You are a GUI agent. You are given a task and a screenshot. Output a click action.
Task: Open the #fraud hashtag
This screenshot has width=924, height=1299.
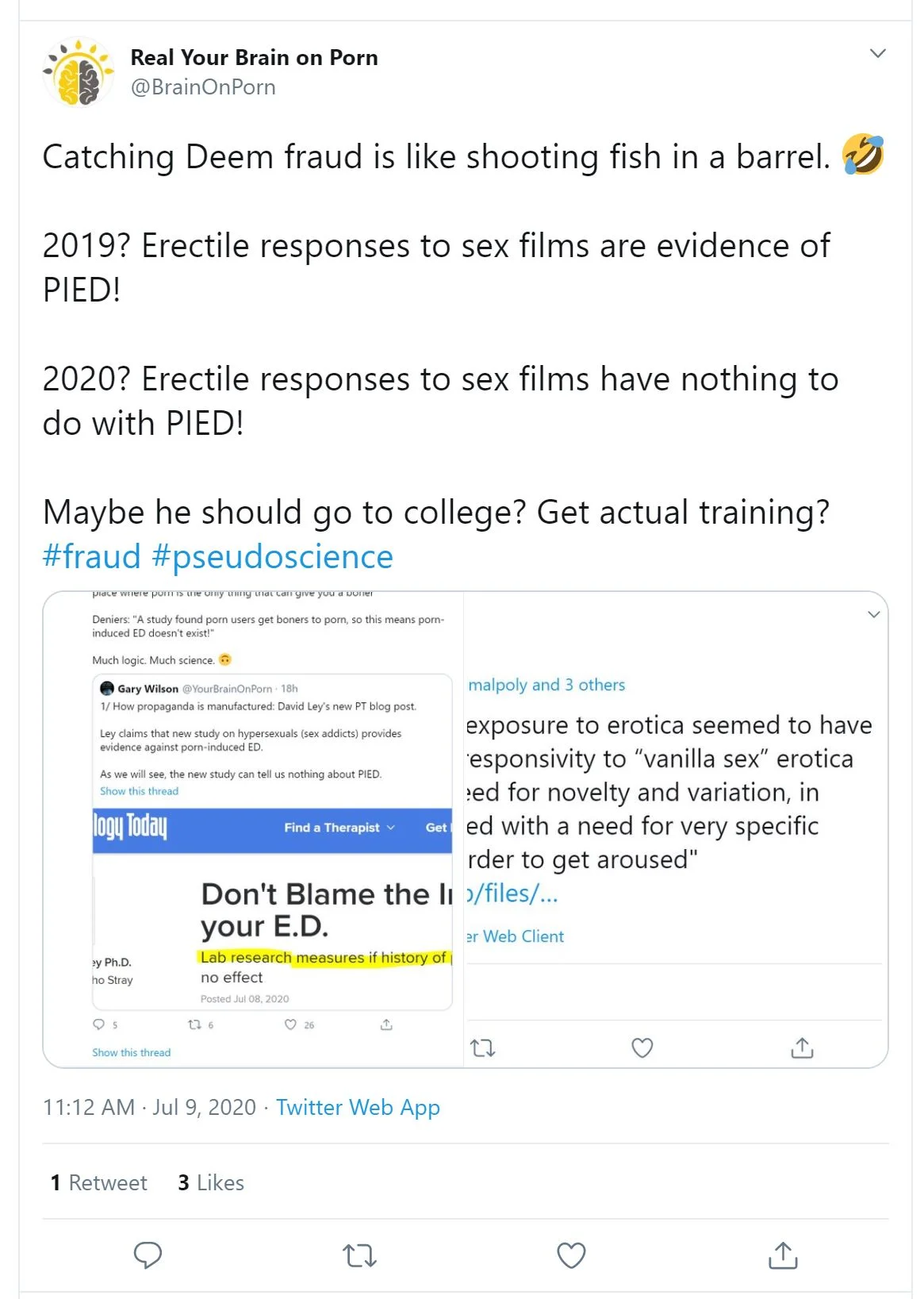click(x=91, y=556)
